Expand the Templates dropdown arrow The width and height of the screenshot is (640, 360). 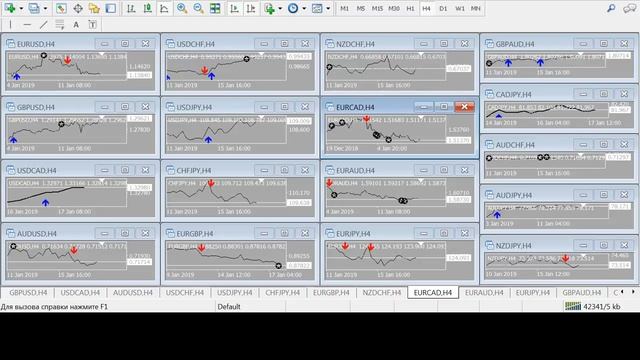328,8
